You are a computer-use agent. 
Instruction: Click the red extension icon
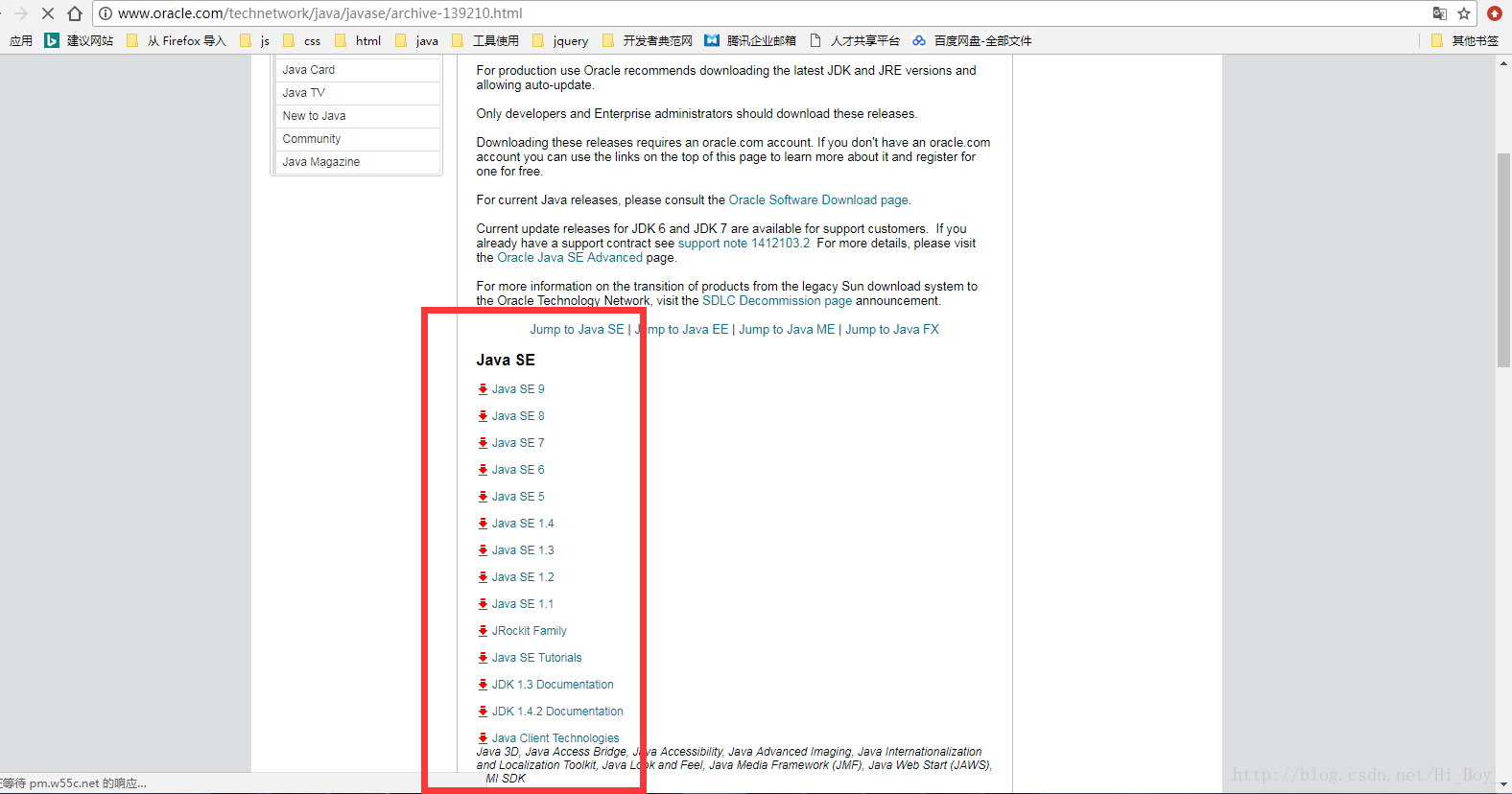1494,13
